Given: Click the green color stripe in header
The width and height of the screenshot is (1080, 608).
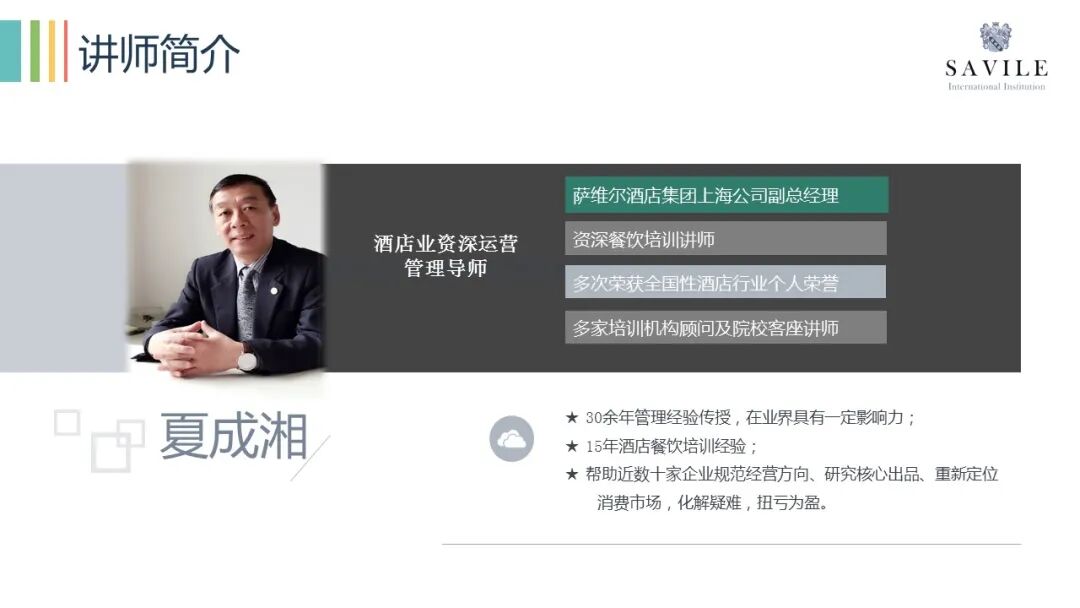Looking at the screenshot, I should pyautogui.click(x=35, y=51).
